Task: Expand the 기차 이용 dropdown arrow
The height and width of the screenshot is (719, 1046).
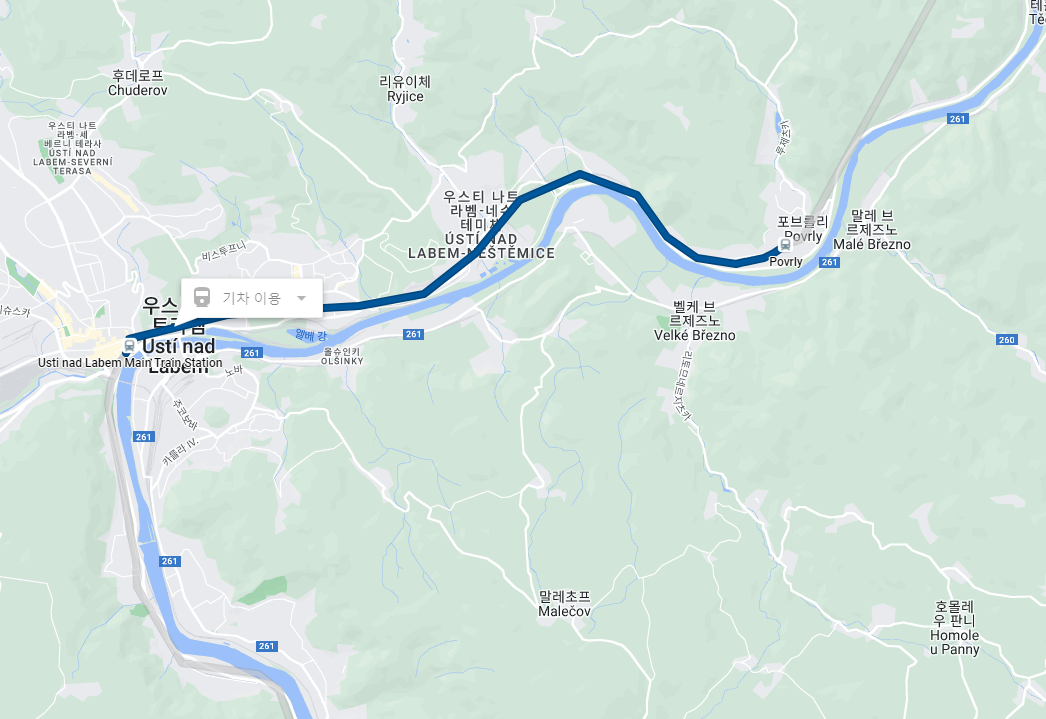Action: pyautogui.click(x=302, y=298)
